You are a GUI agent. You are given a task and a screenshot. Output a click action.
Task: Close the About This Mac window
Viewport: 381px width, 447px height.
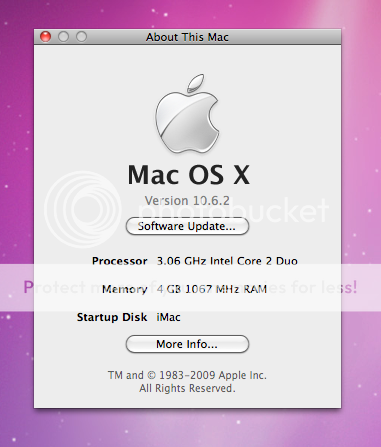click(46, 37)
